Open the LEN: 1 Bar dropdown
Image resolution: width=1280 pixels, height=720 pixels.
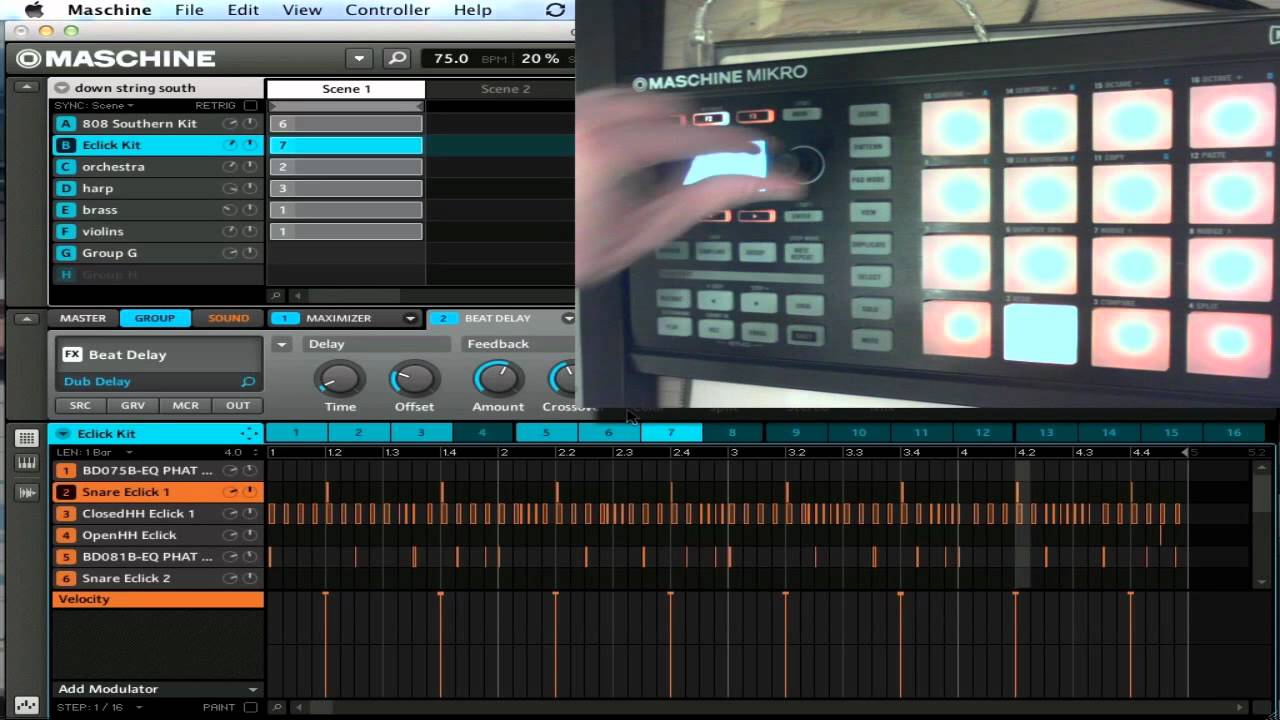pos(95,453)
